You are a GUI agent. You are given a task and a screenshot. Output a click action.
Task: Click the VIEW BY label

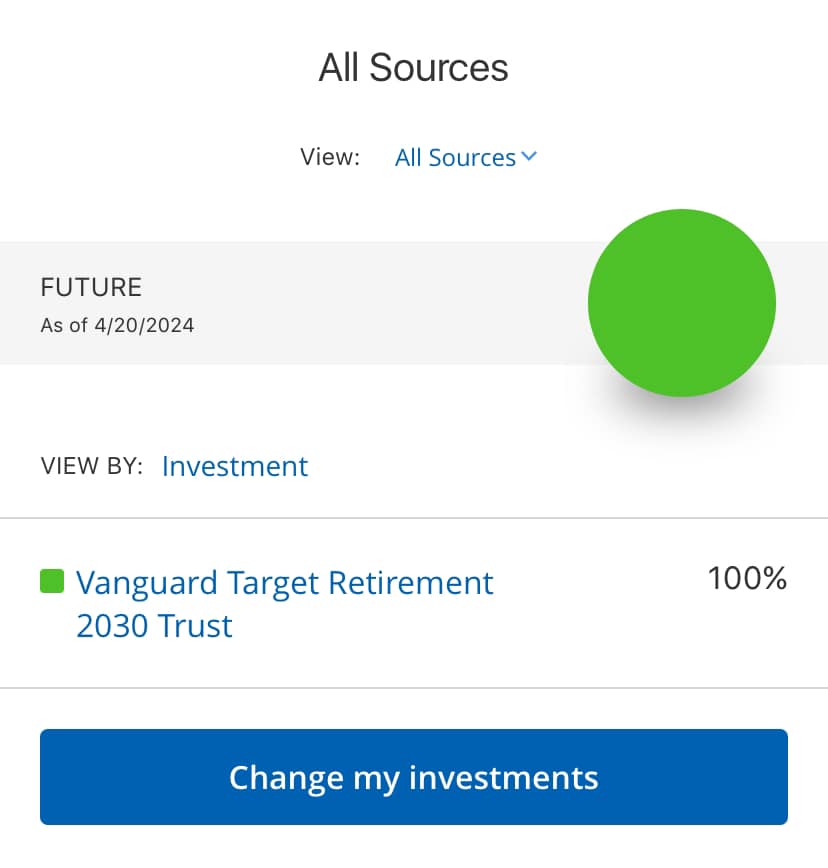92,466
